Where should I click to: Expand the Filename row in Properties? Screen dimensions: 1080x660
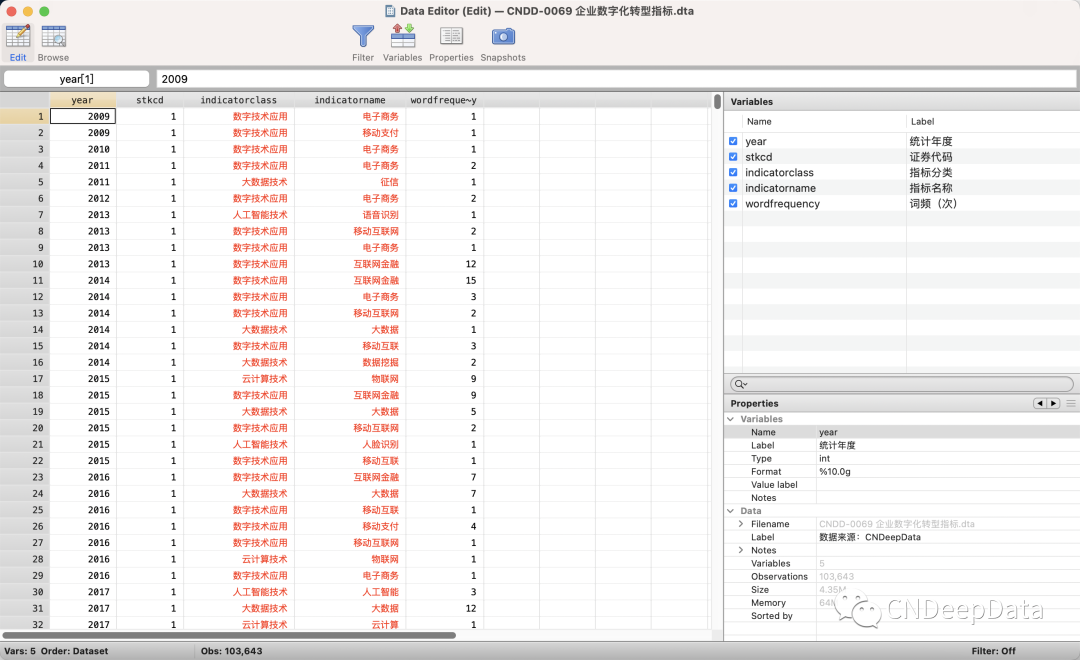(x=741, y=524)
